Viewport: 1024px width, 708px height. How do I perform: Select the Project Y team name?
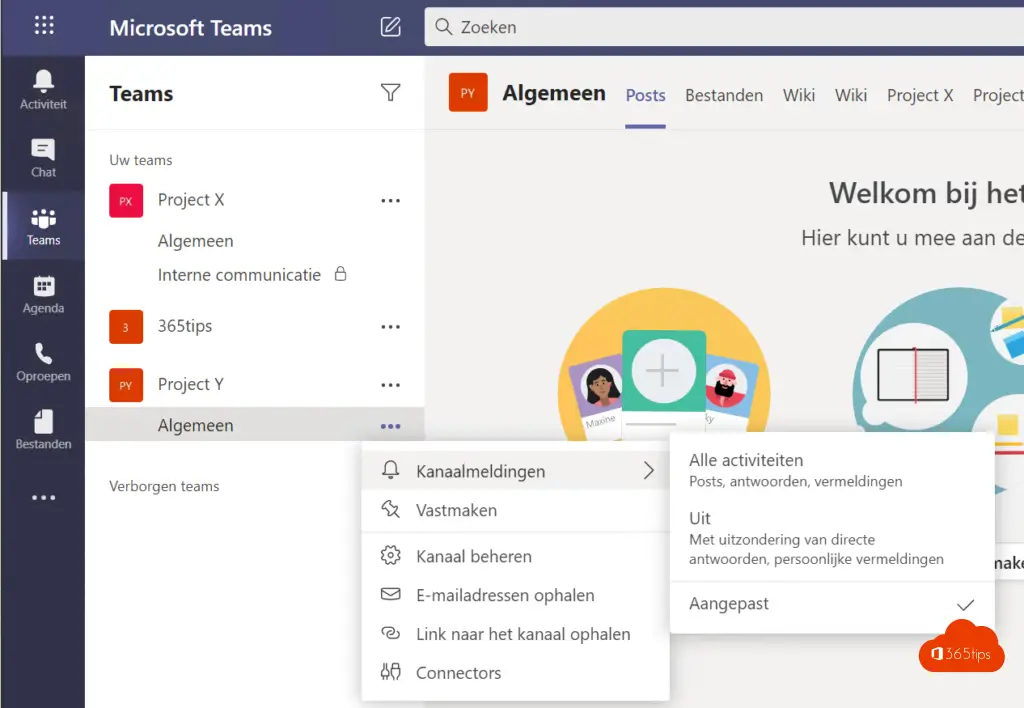pyautogui.click(x=191, y=384)
